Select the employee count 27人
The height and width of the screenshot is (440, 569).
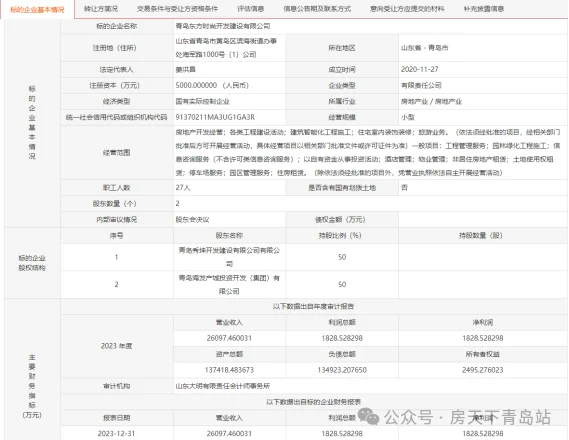pyautogui.click(x=183, y=188)
